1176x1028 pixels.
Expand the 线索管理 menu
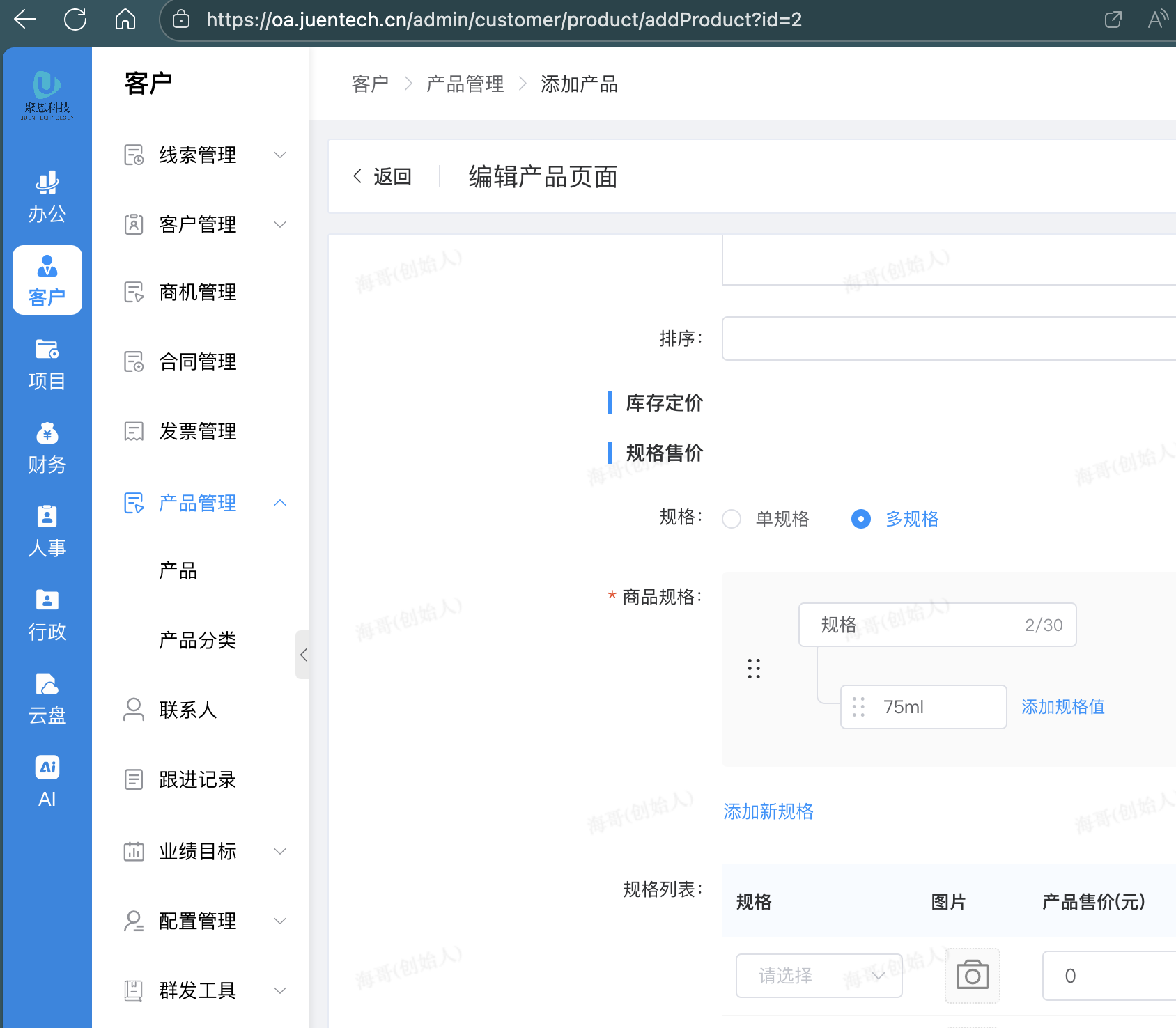point(202,155)
